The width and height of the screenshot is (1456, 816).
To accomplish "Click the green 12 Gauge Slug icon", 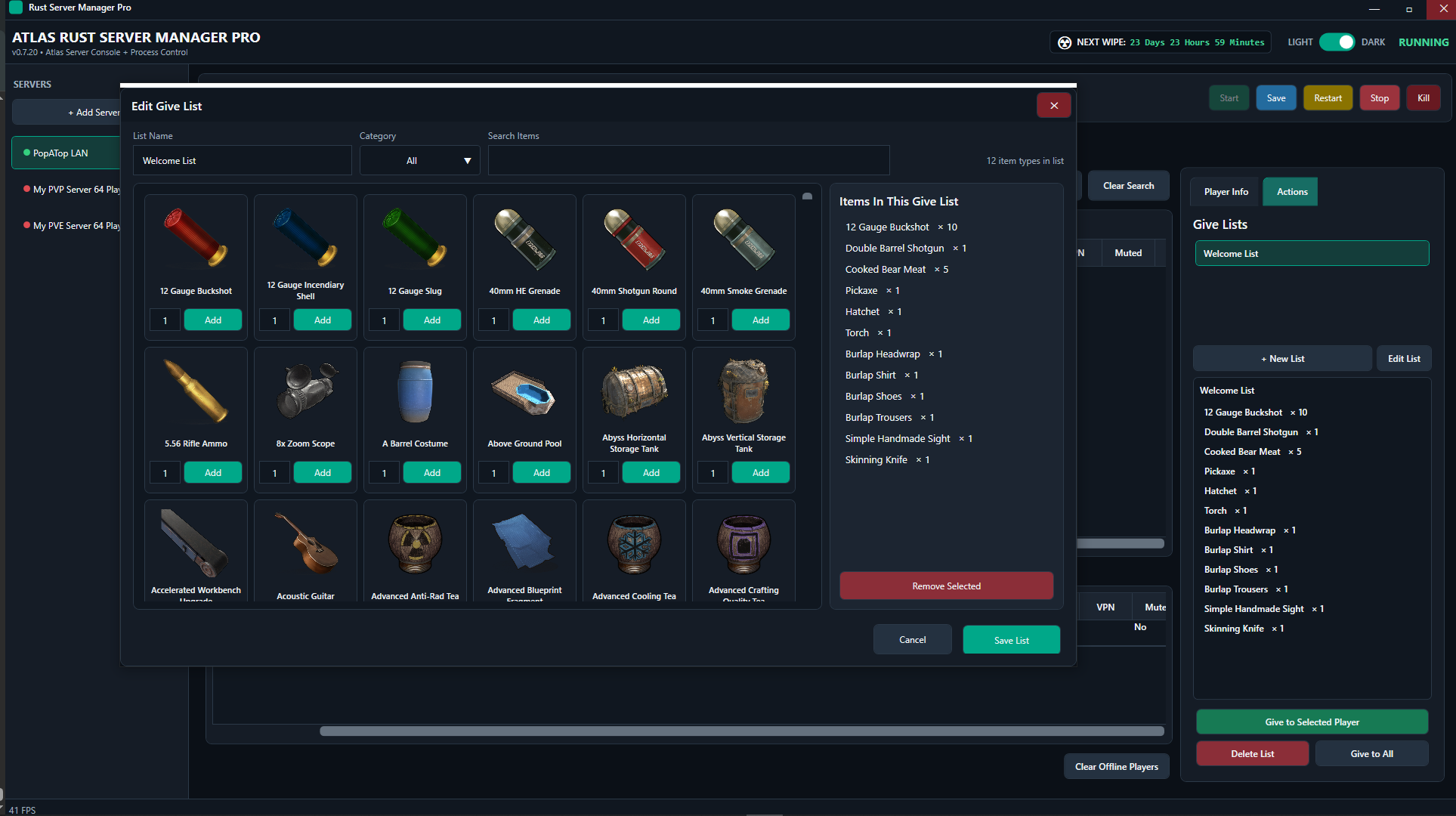I will (x=415, y=238).
